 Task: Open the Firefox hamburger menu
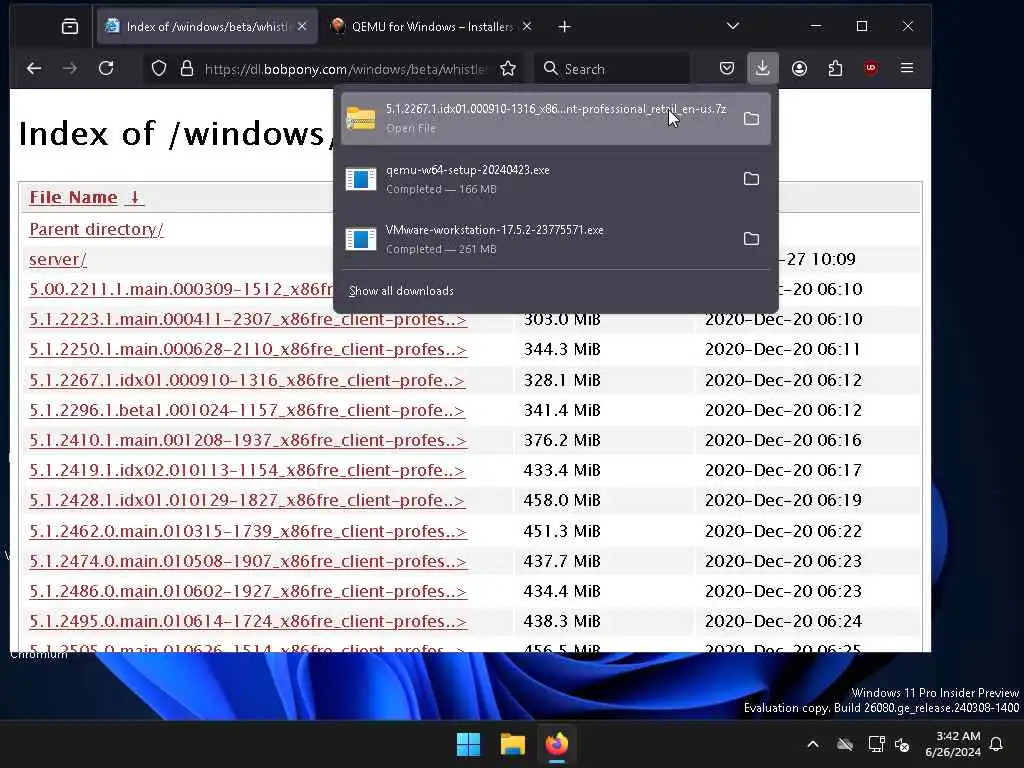(906, 68)
